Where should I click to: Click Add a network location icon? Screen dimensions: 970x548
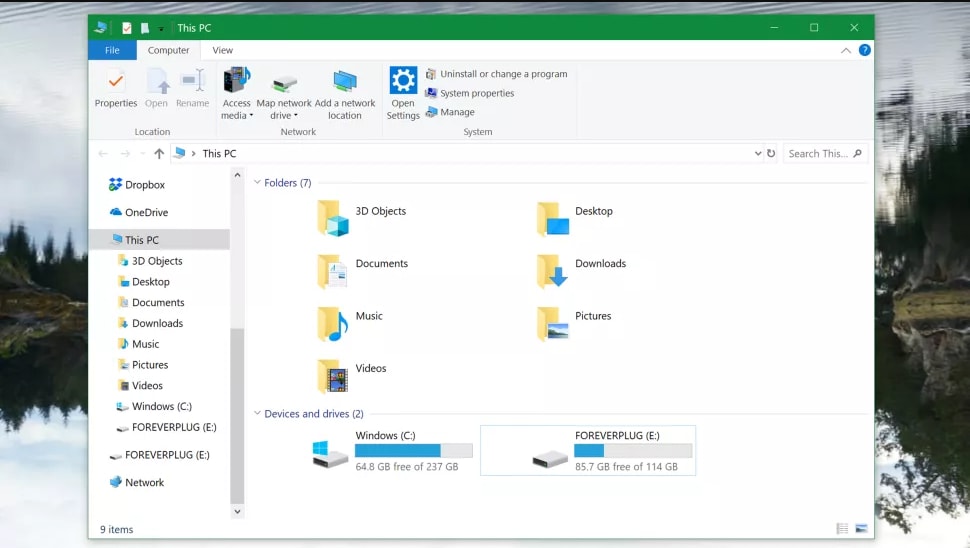tap(345, 82)
